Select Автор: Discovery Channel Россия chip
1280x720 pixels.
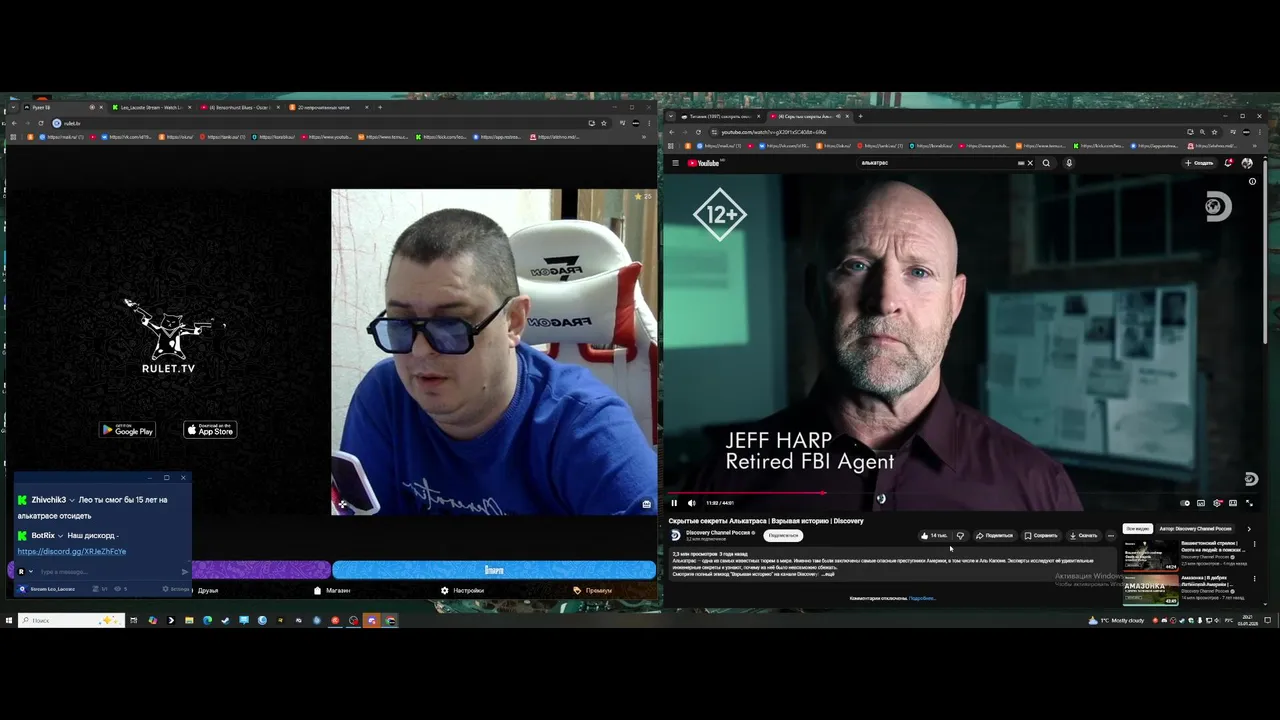1195,528
